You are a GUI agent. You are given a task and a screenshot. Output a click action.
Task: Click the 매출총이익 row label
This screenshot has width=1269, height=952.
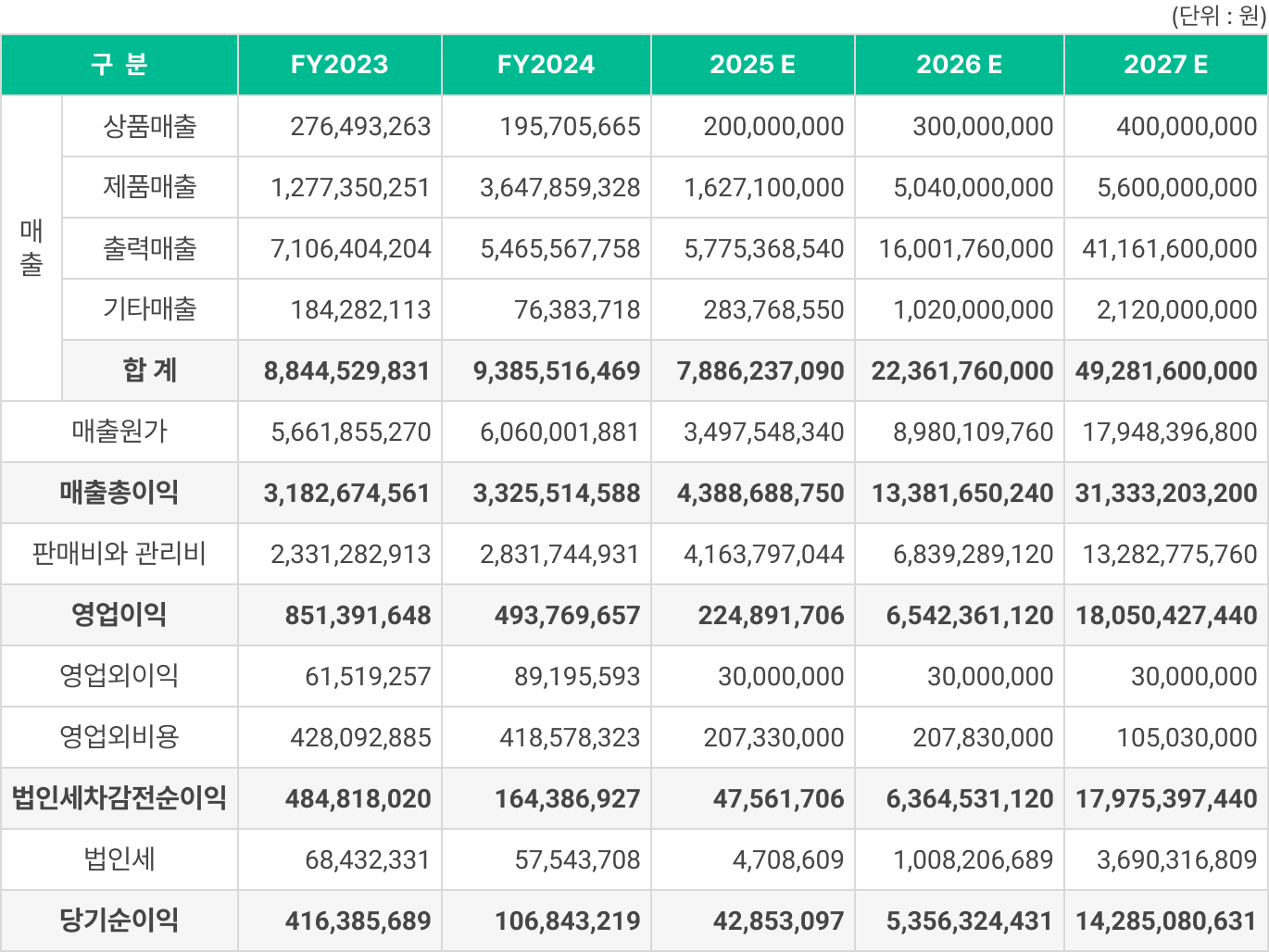tap(119, 493)
